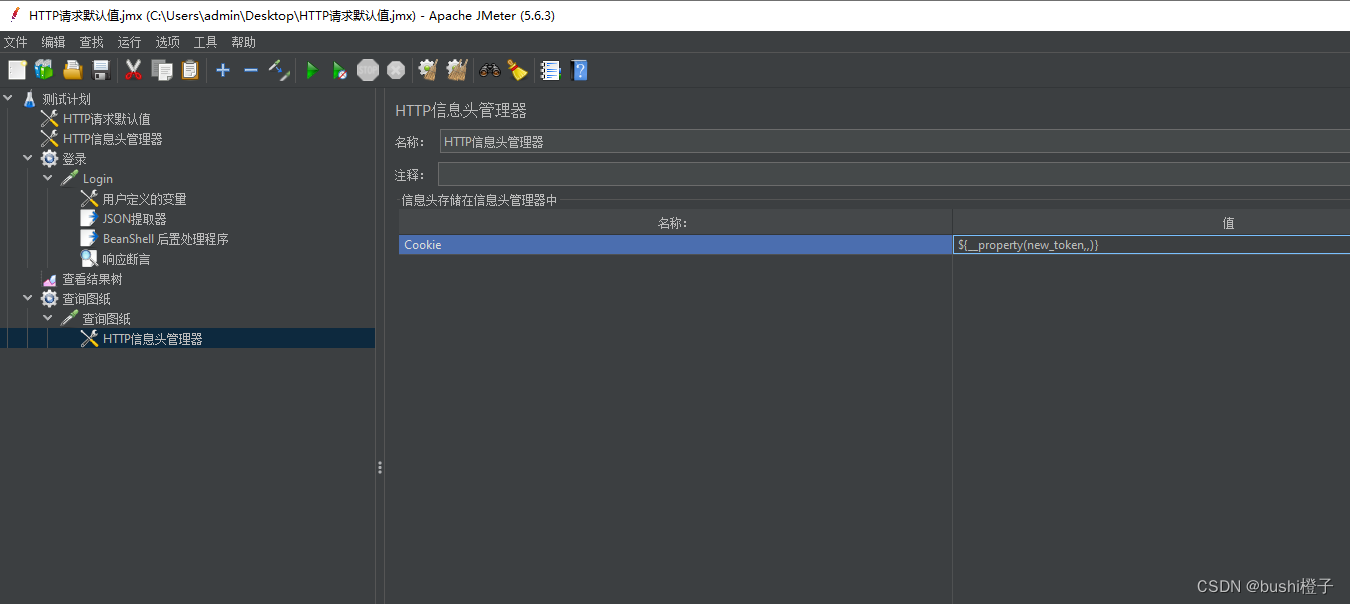Select the Cookie header name cell

(675, 245)
